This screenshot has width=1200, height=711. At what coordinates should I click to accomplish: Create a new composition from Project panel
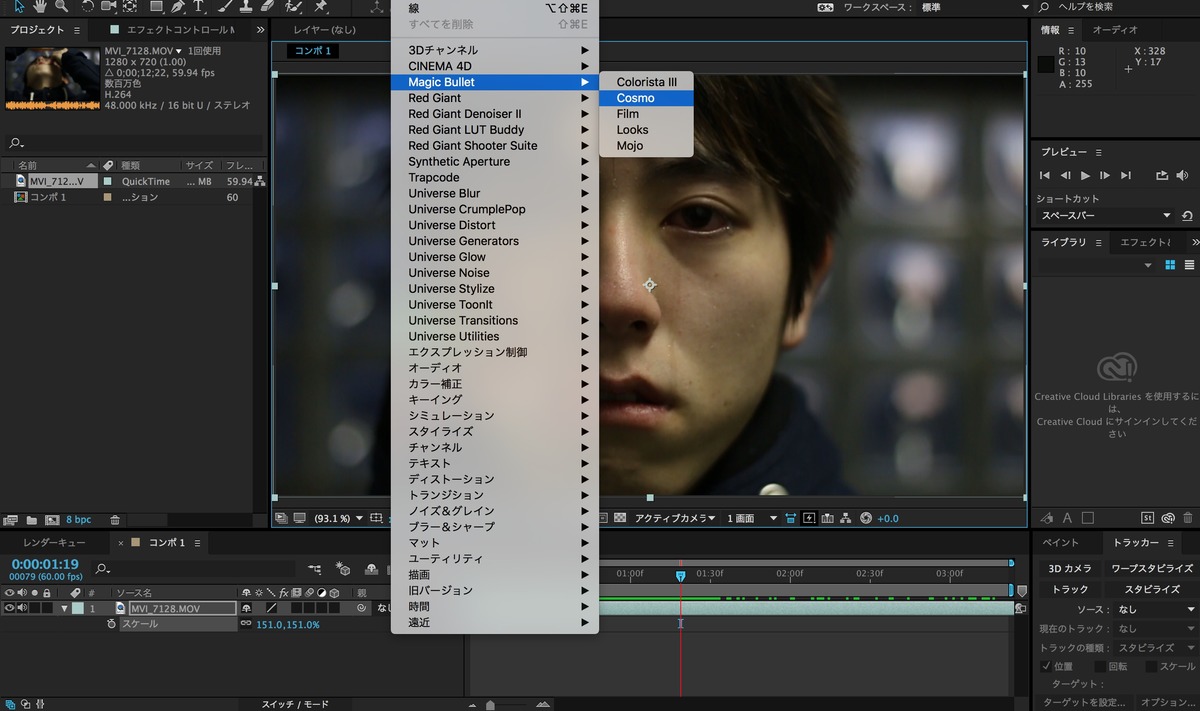point(52,520)
